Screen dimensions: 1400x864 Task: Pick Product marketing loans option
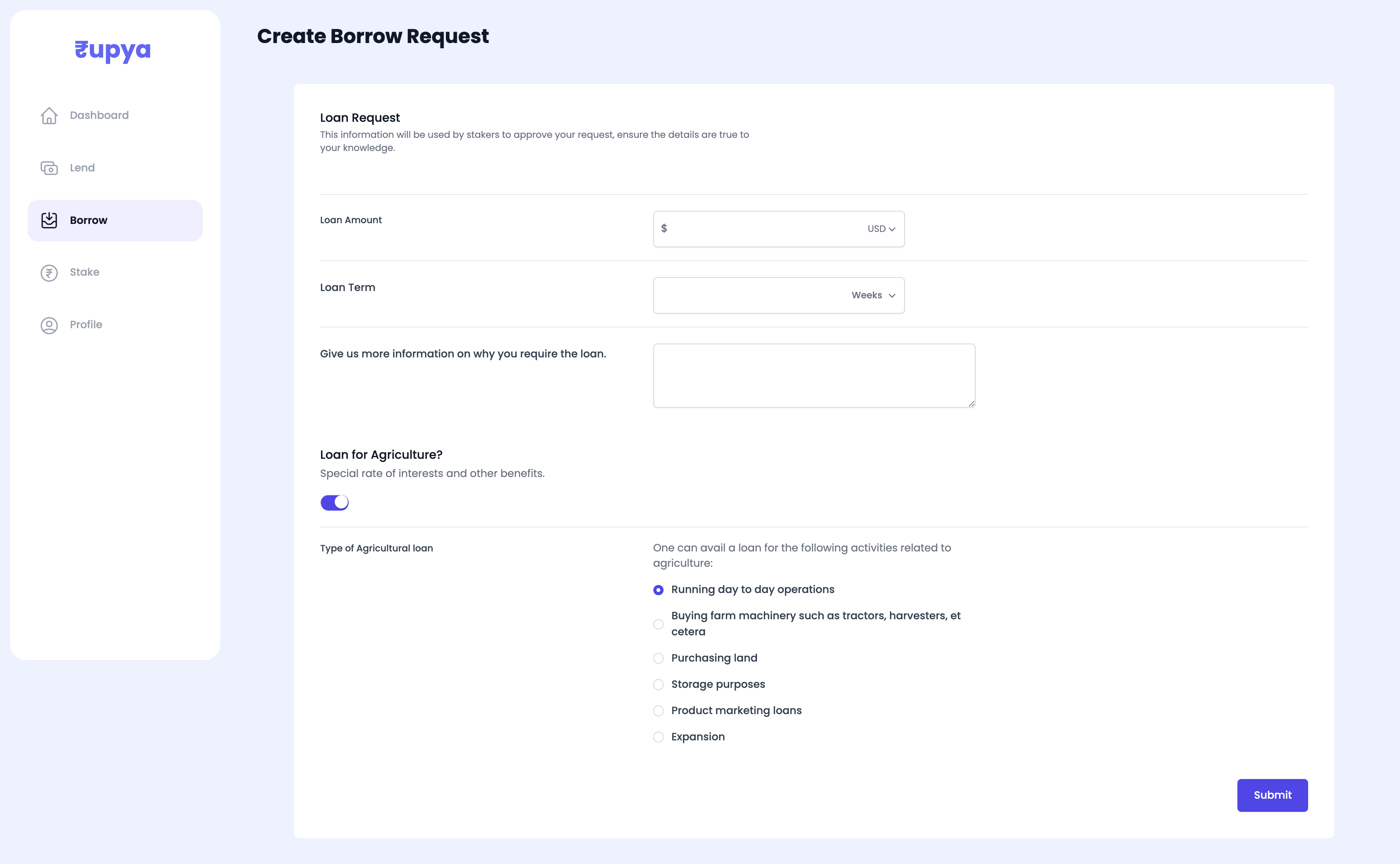pyautogui.click(x=658, y=711)
